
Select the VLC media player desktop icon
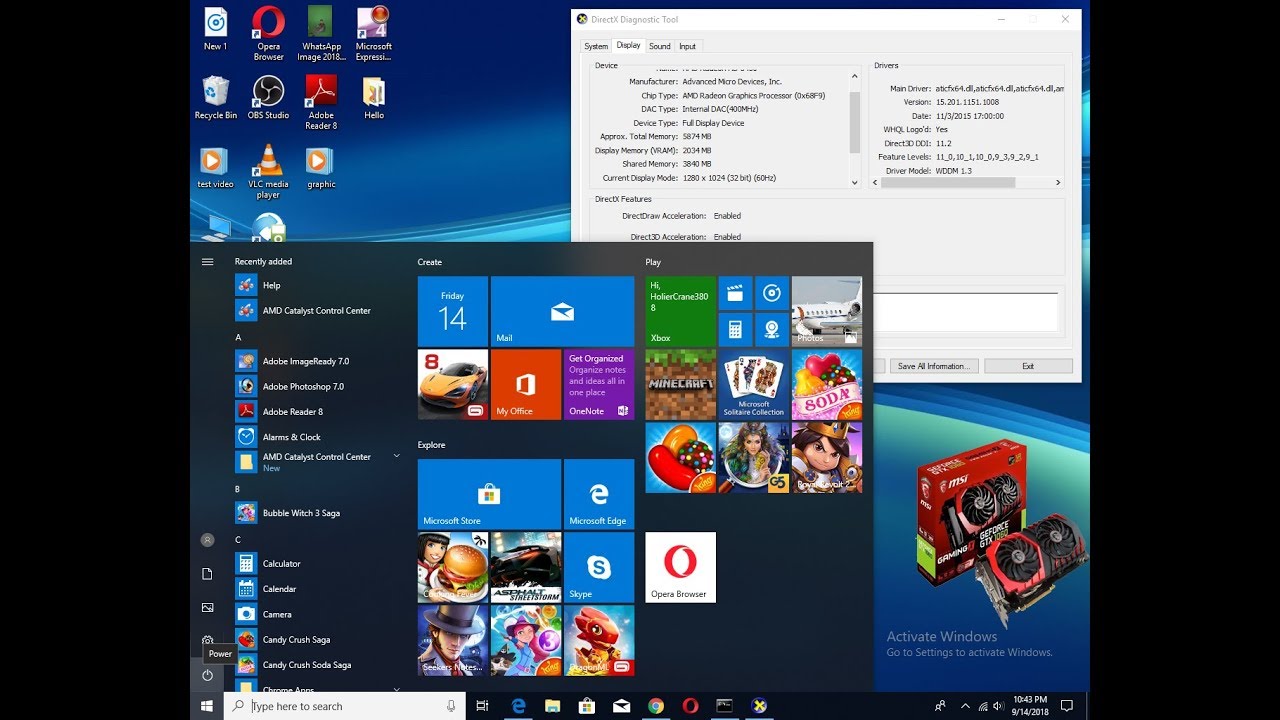click(x=268, y=172)
